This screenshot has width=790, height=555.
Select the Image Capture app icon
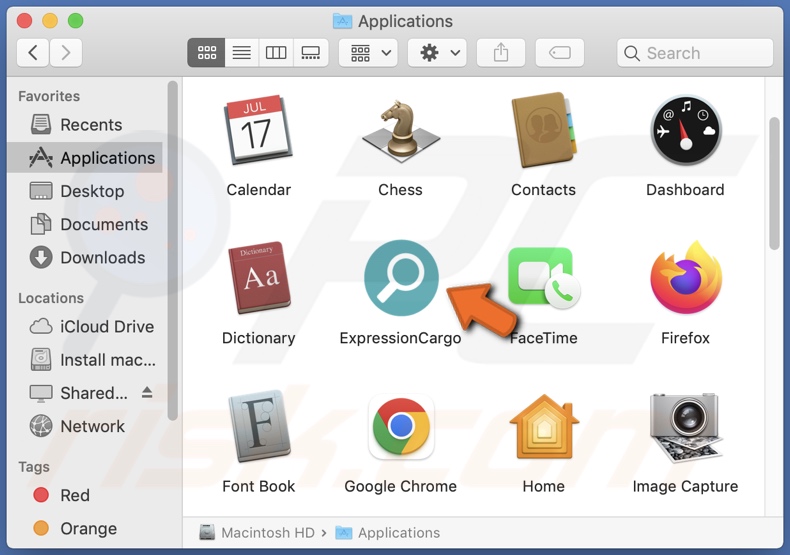(686, 428)
